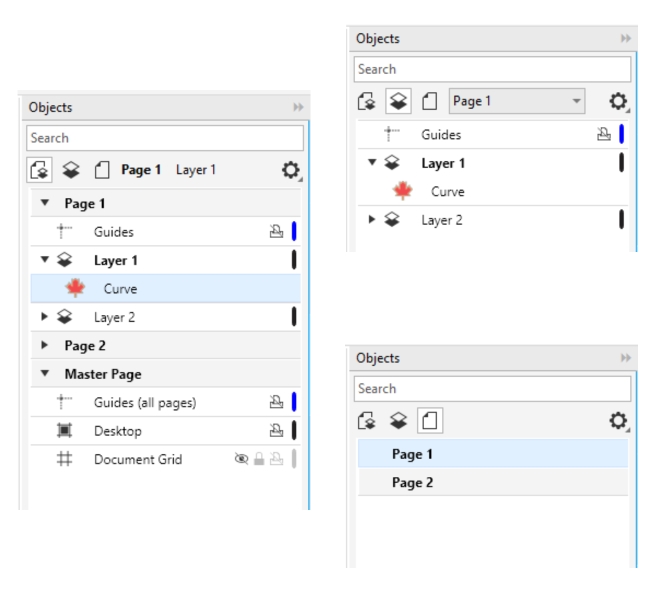Click the Desktop layer icon

(x=64, y=431)
